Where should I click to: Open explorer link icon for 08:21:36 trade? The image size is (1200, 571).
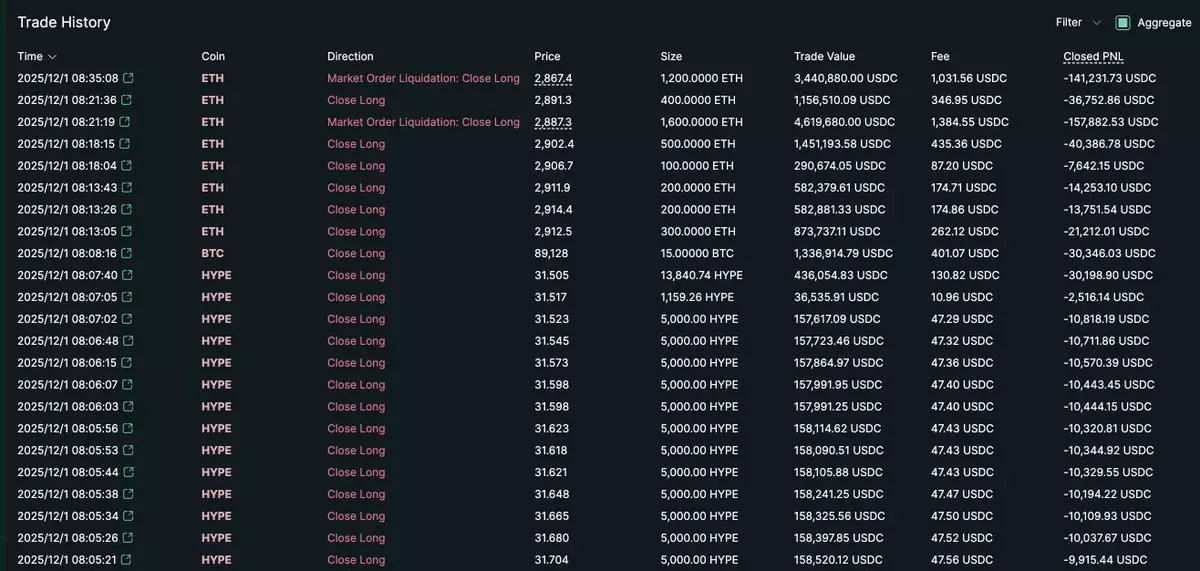click(x=127, y=100)
